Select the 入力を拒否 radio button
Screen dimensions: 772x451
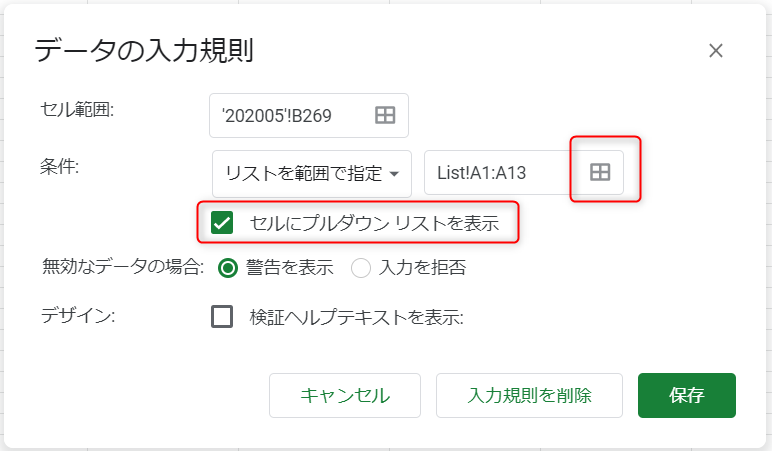coord(361,268)
